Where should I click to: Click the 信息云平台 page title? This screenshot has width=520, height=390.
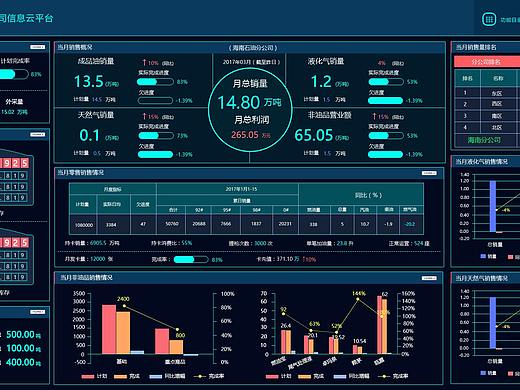[26, 18]
